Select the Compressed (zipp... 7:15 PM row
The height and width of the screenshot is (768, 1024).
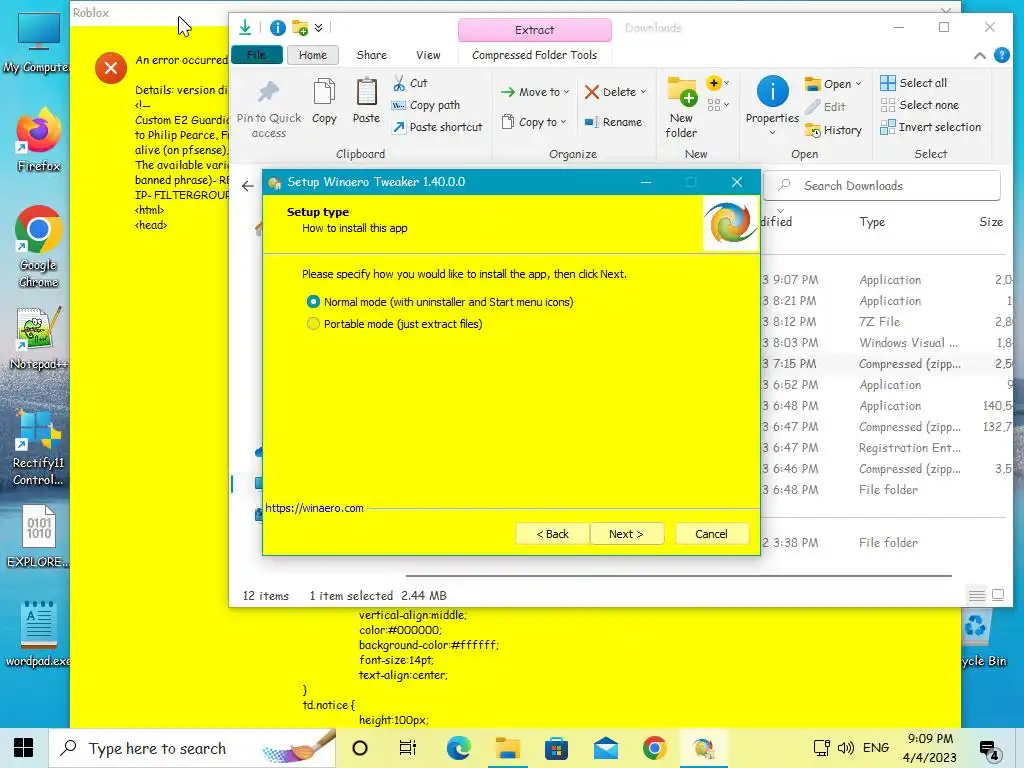[887, 364]
